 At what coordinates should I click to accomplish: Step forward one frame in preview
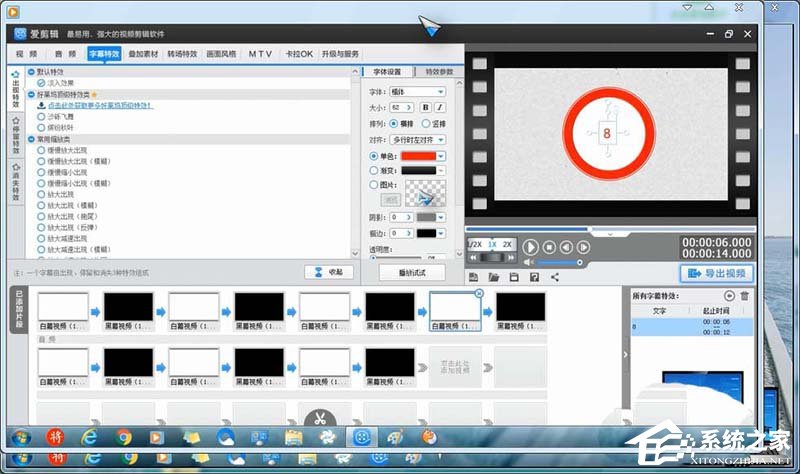tap(583, 247)
